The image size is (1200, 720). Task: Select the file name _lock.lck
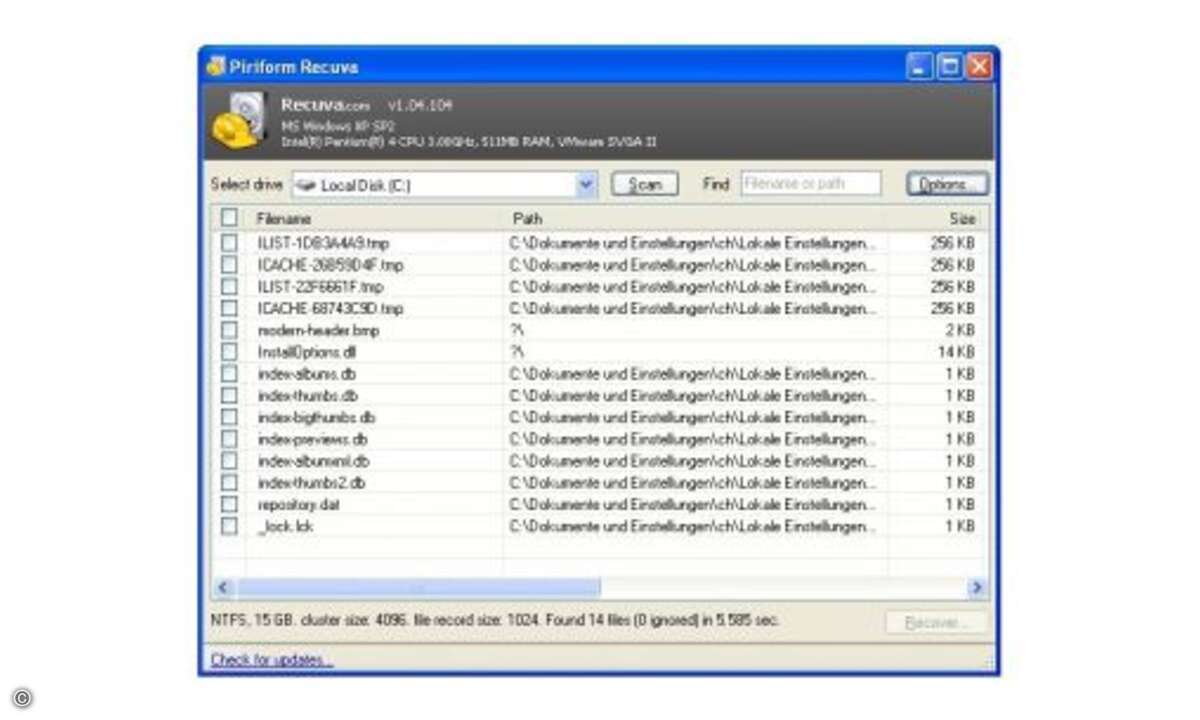(285, 526)
